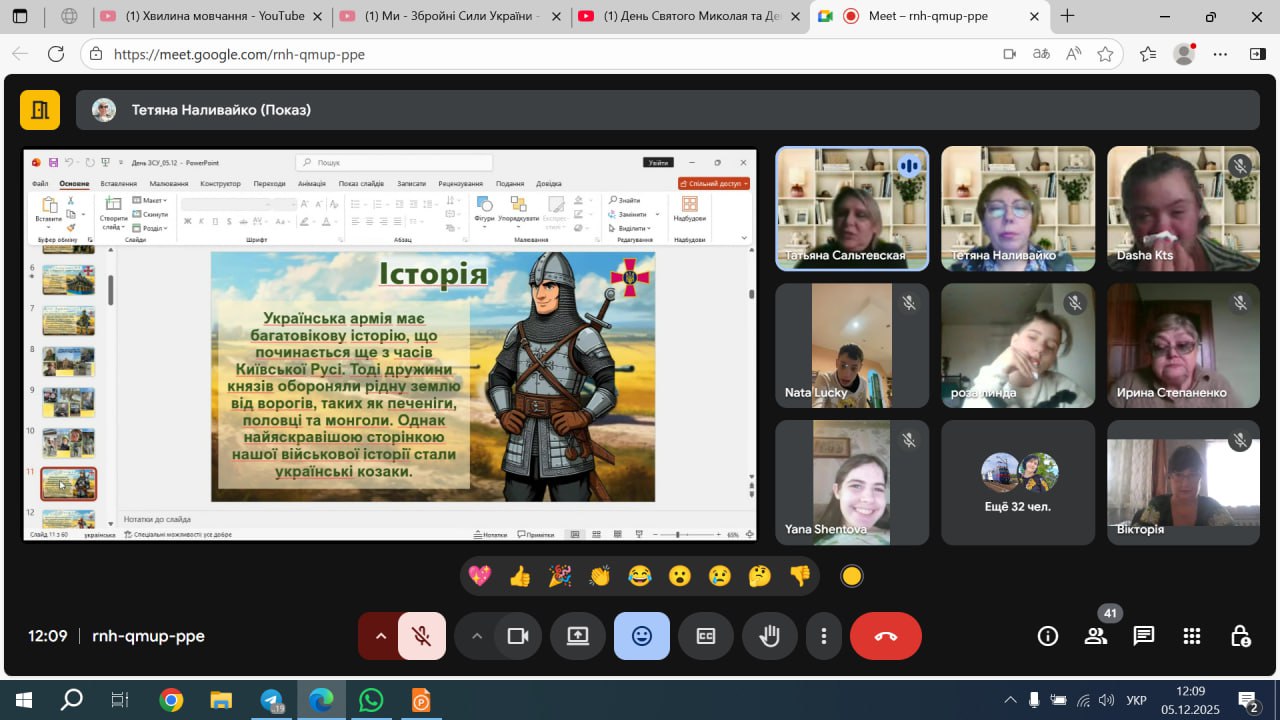The image size is (1280, 720).
Task: Switch to the Хвилина мовчання YouTube tab
Action: point(214,16)
